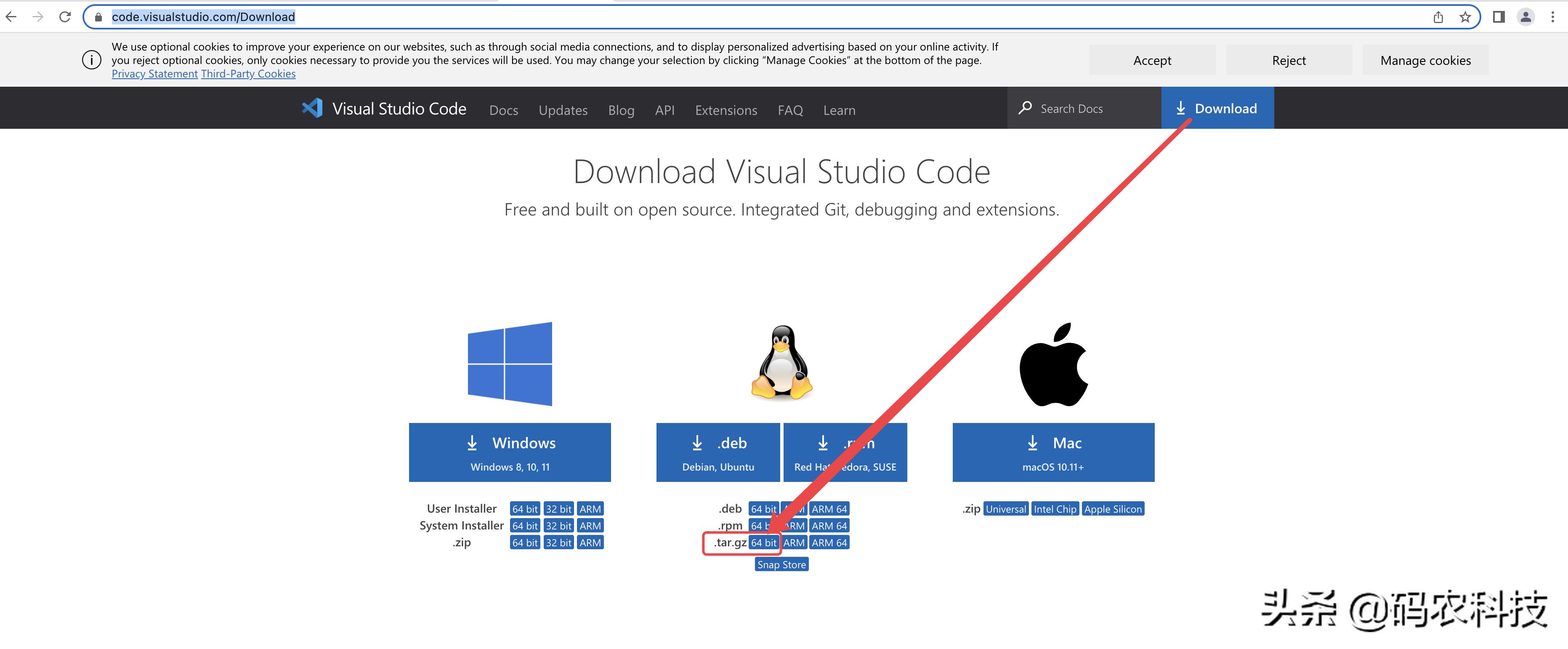Open Chrome three-dot menu
The height and width of the screenshot is (649, 1568).
click(x=1552, y=17)
